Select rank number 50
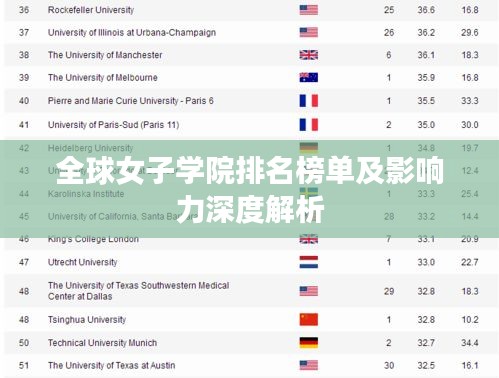This screenshot has height=378, width=499. 24,343
